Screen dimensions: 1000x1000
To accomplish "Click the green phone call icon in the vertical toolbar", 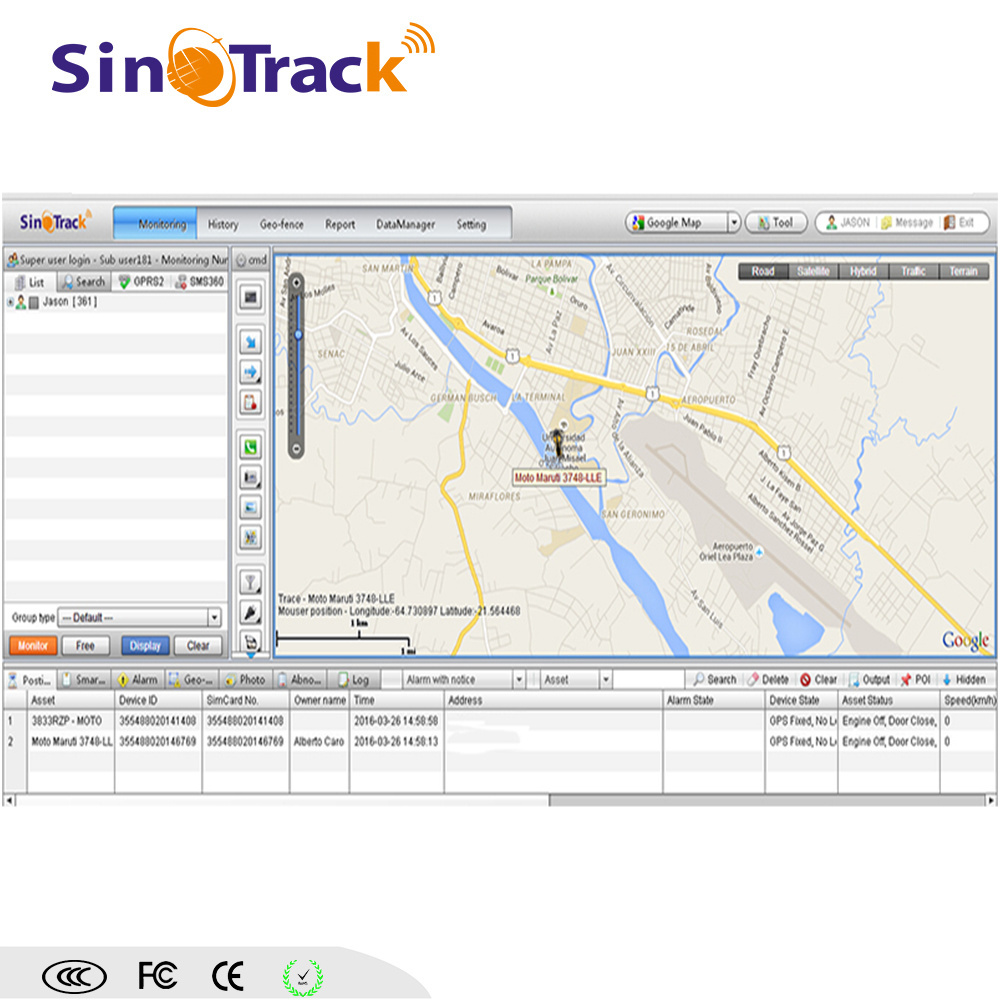I will coord(251,448).
